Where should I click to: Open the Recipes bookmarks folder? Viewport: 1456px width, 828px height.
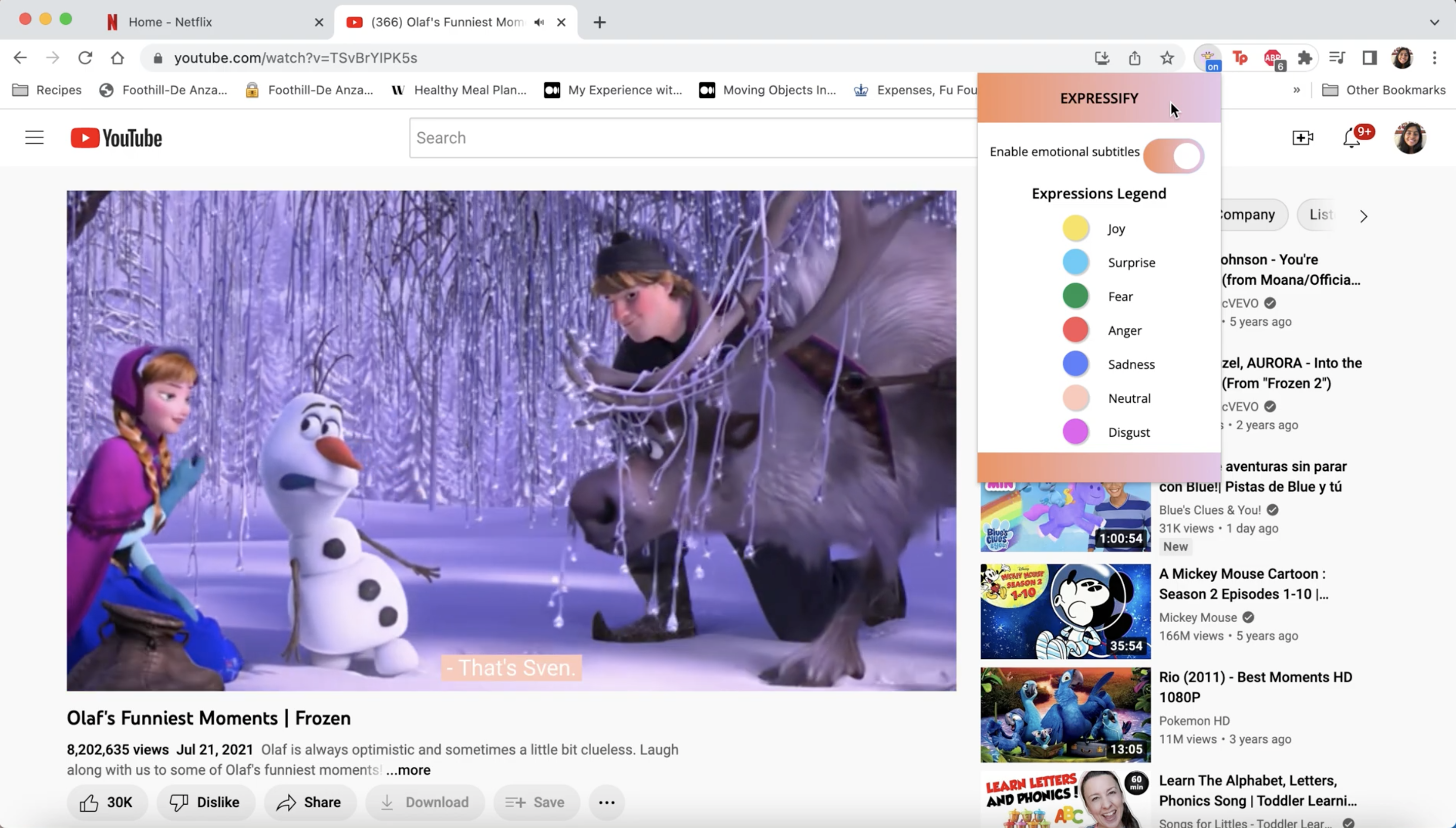[x=47, y=90]
